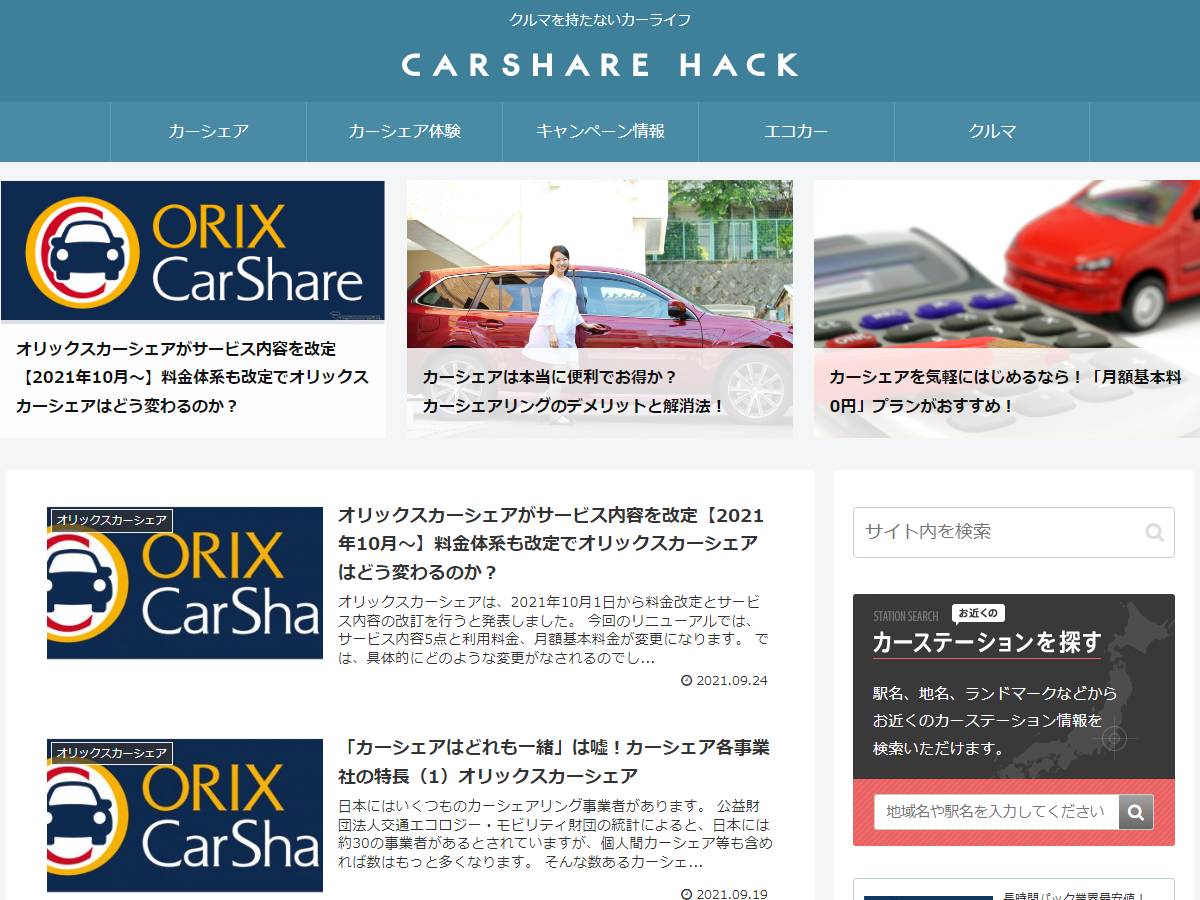The height and width of the screenshot is (900, 1200).
Task: Select the エコカー navigation item
Action: pos(796,131)
